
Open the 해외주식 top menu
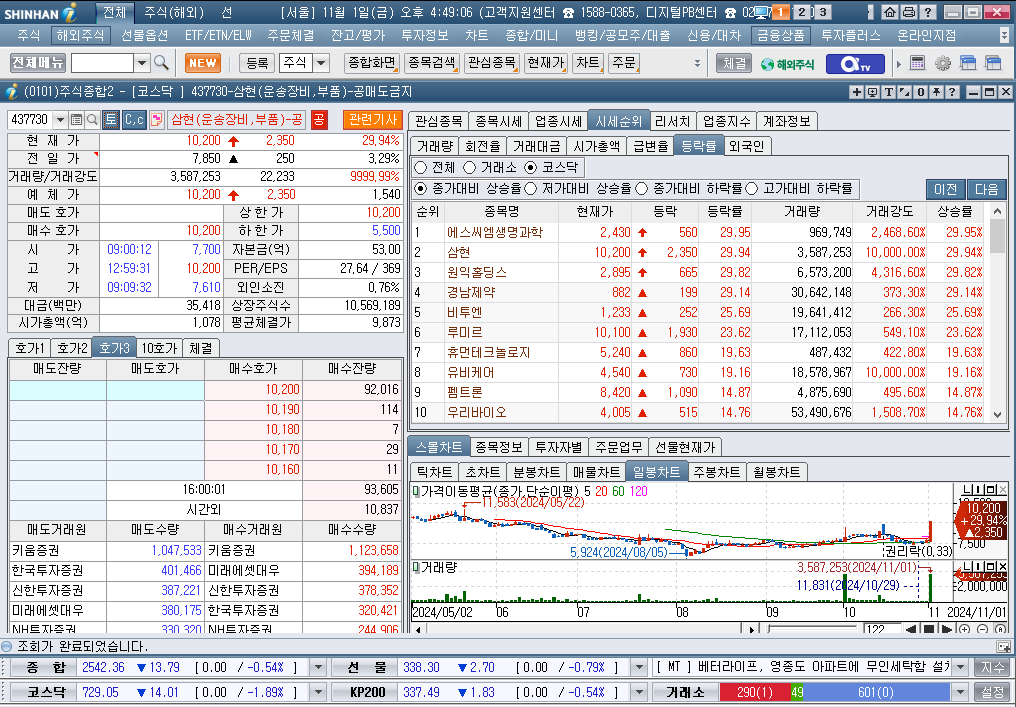coord(80,36)
